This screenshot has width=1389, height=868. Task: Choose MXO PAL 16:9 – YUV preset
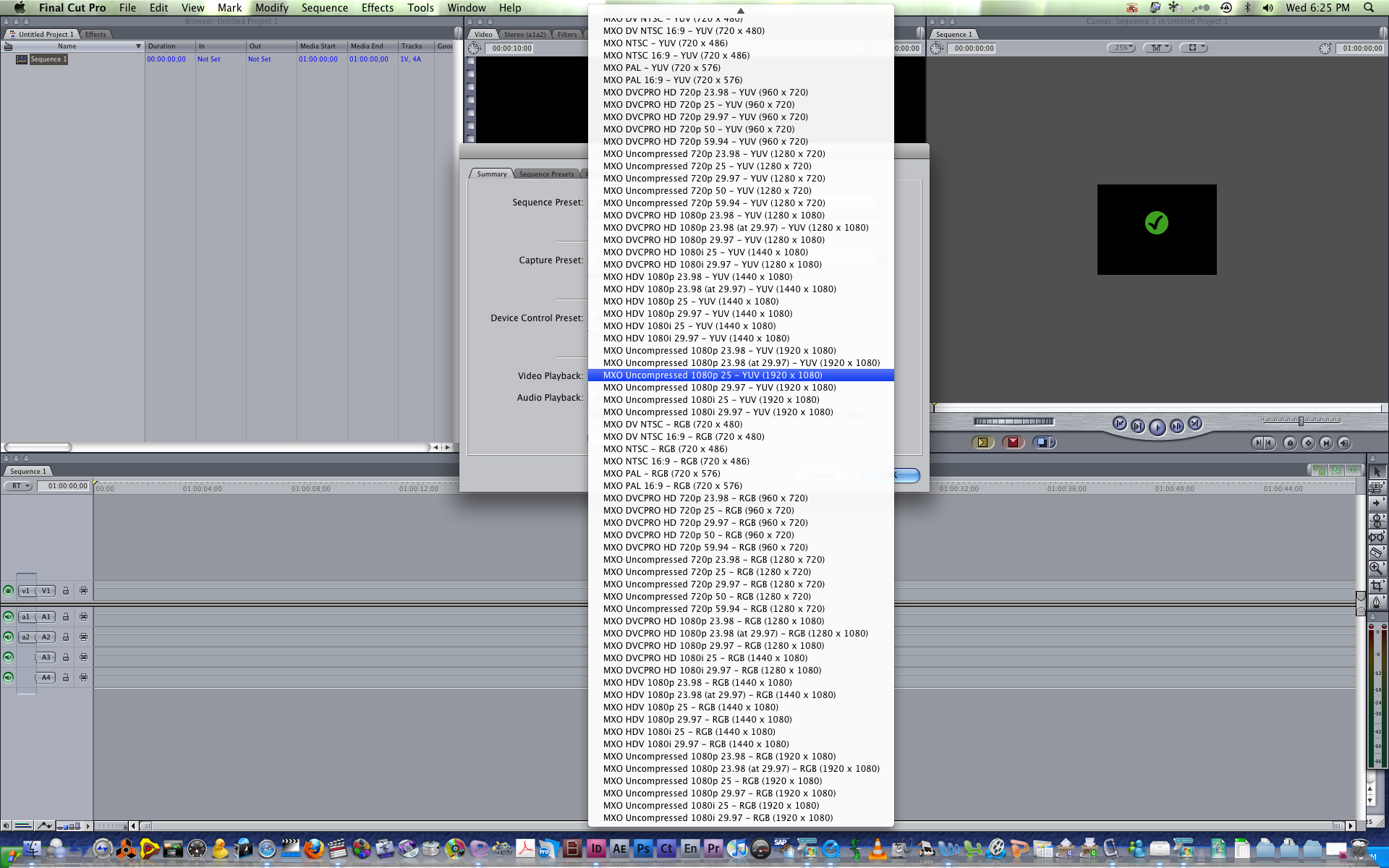pyautogui.click(x=741, y=80)
